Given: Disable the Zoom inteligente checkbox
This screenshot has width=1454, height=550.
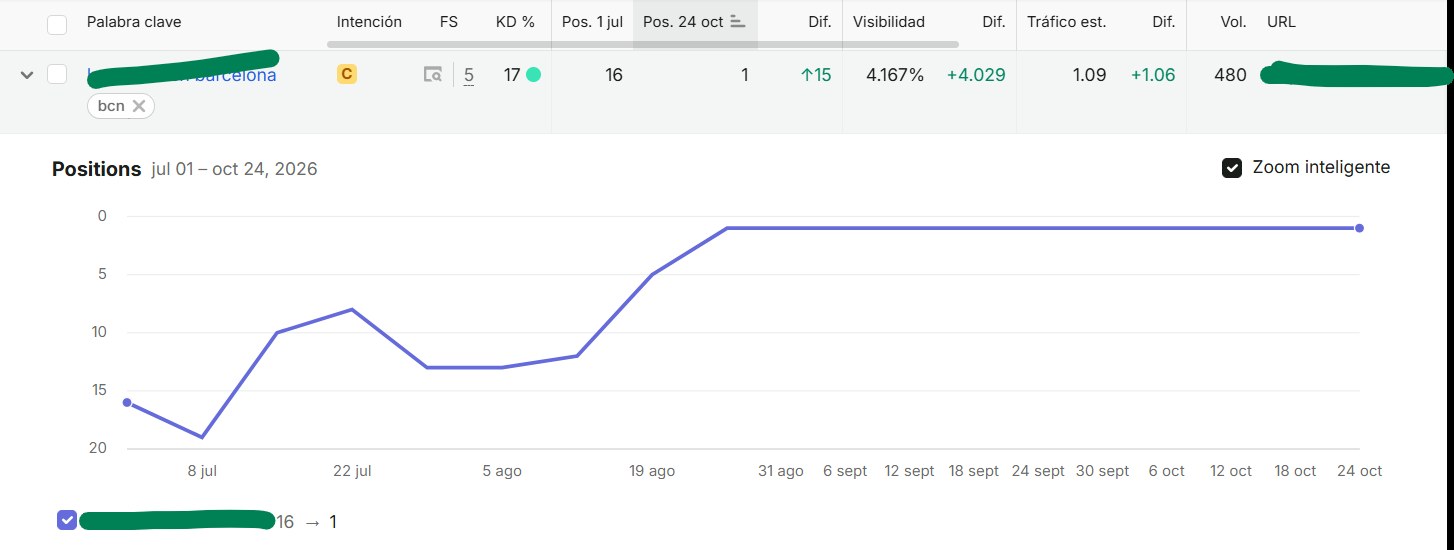Looking at the screenshot, I should [x=1232, y=168].
